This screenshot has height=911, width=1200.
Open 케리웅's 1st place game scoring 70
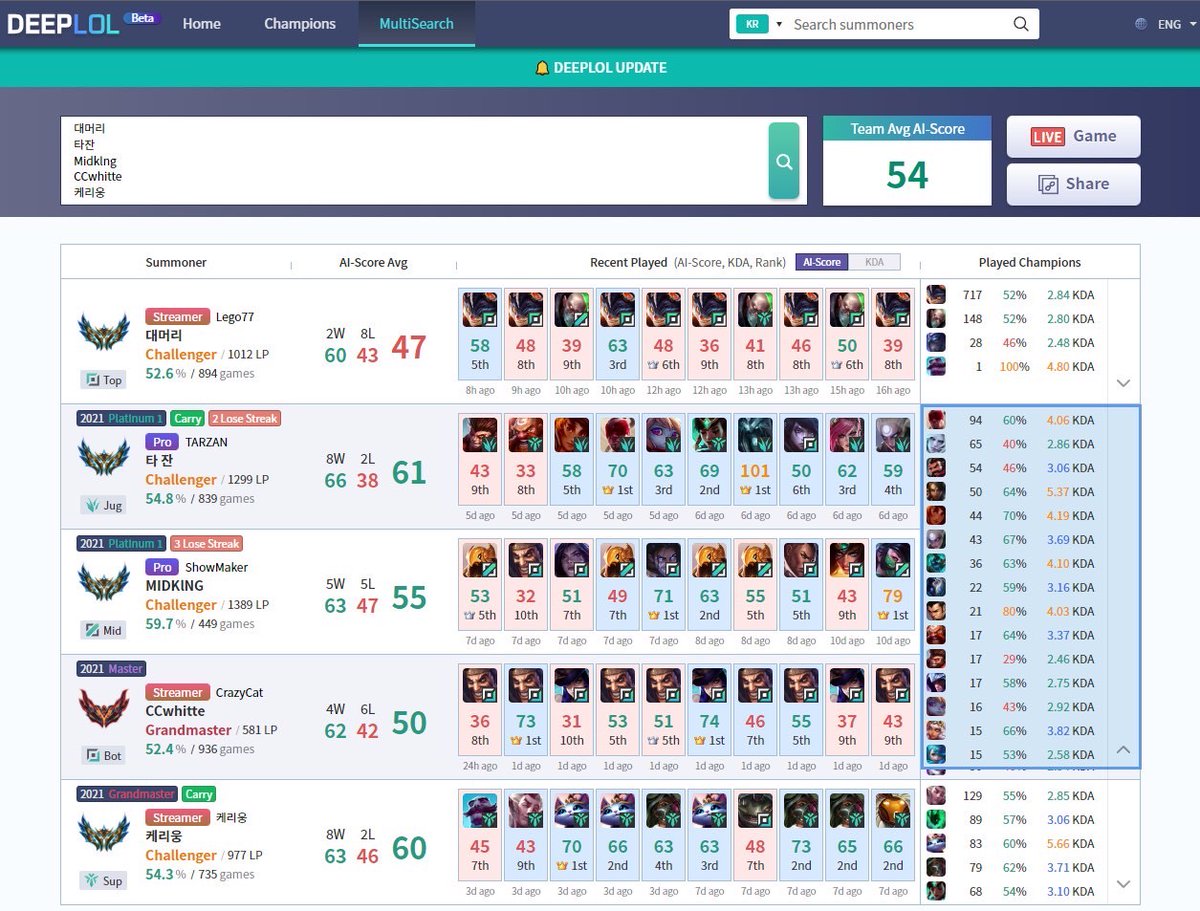(572, 834)
